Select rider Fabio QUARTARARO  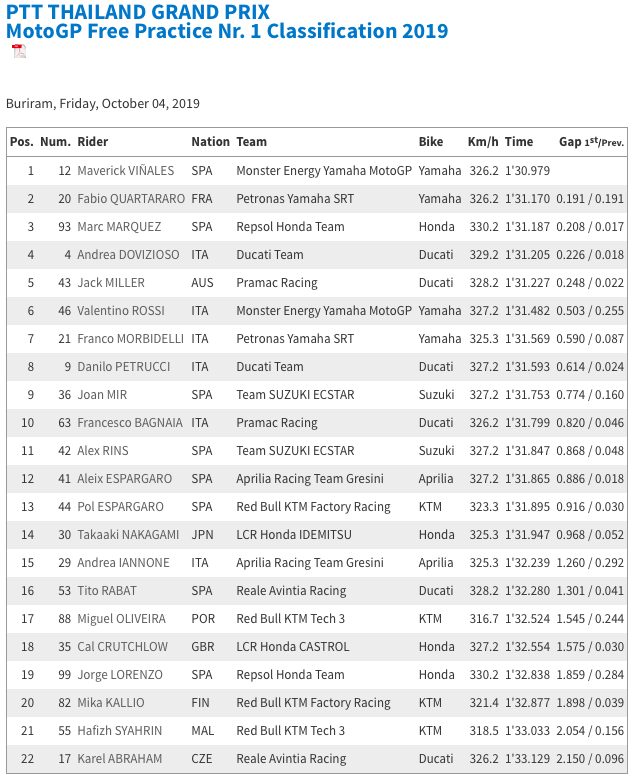[x=131, y=199]
